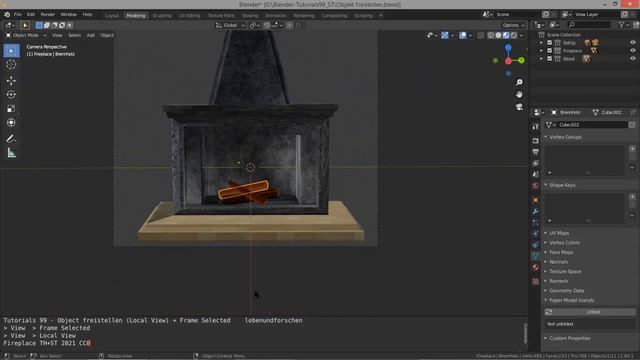The image size is (640, 360).
Task: Switch to rendered viewport shading
Action: coord(514,36)
